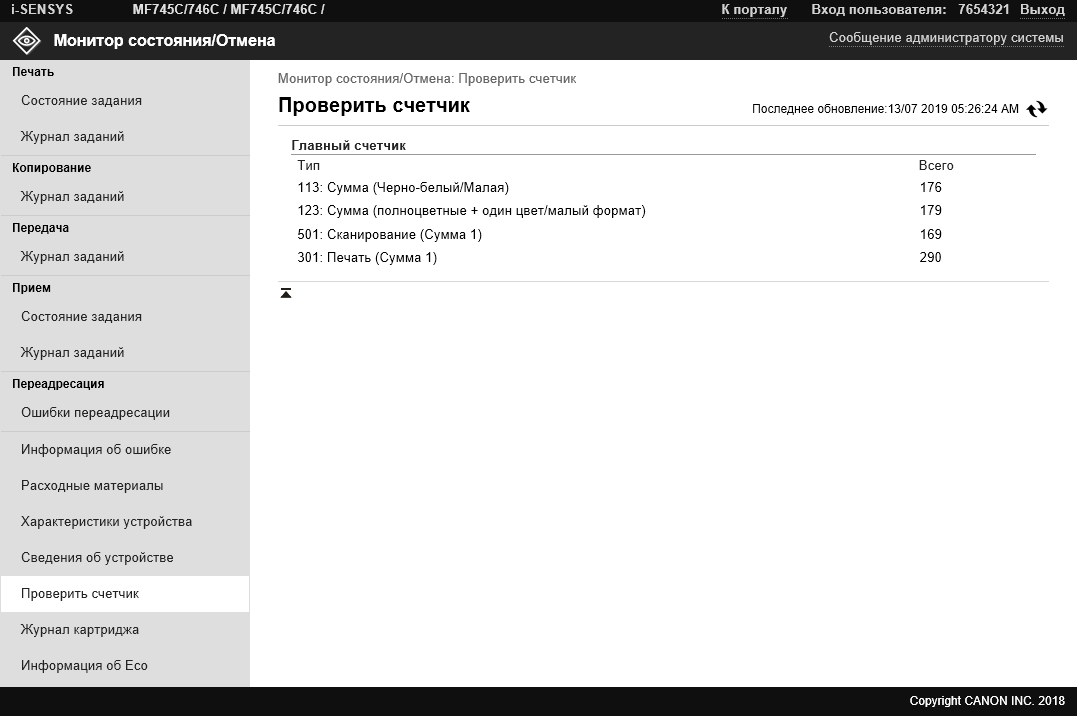Screen dimensions: 1077x716
Task: Click the Главный счетчик table title
Action: click(x=348, y=146)
